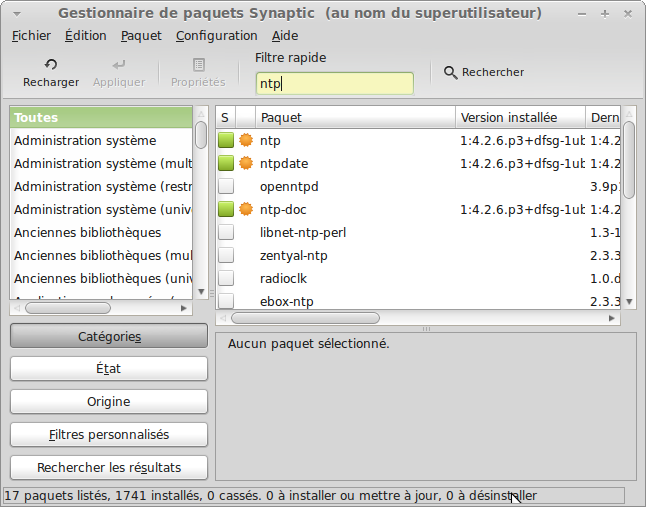Viewport: 646px width, 507px height.
Task: Click the orange supported icon for ntp-doc
Action: coord(246,210)
